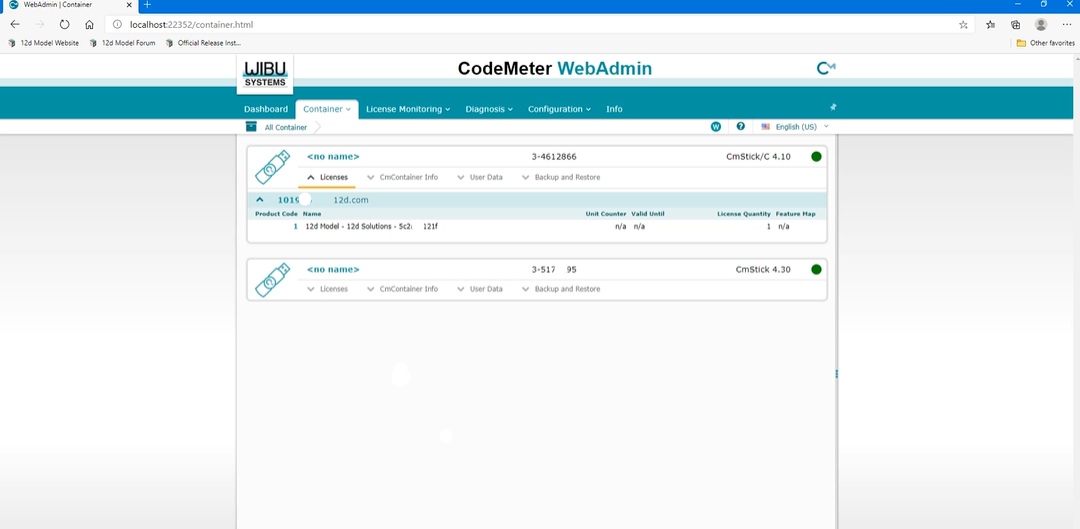Image resolution: width=1080 pixels, height=529 pixels.
Task: Open the Configuration dropdown menu
Action: pyautogui.click(x=559, y=109)
